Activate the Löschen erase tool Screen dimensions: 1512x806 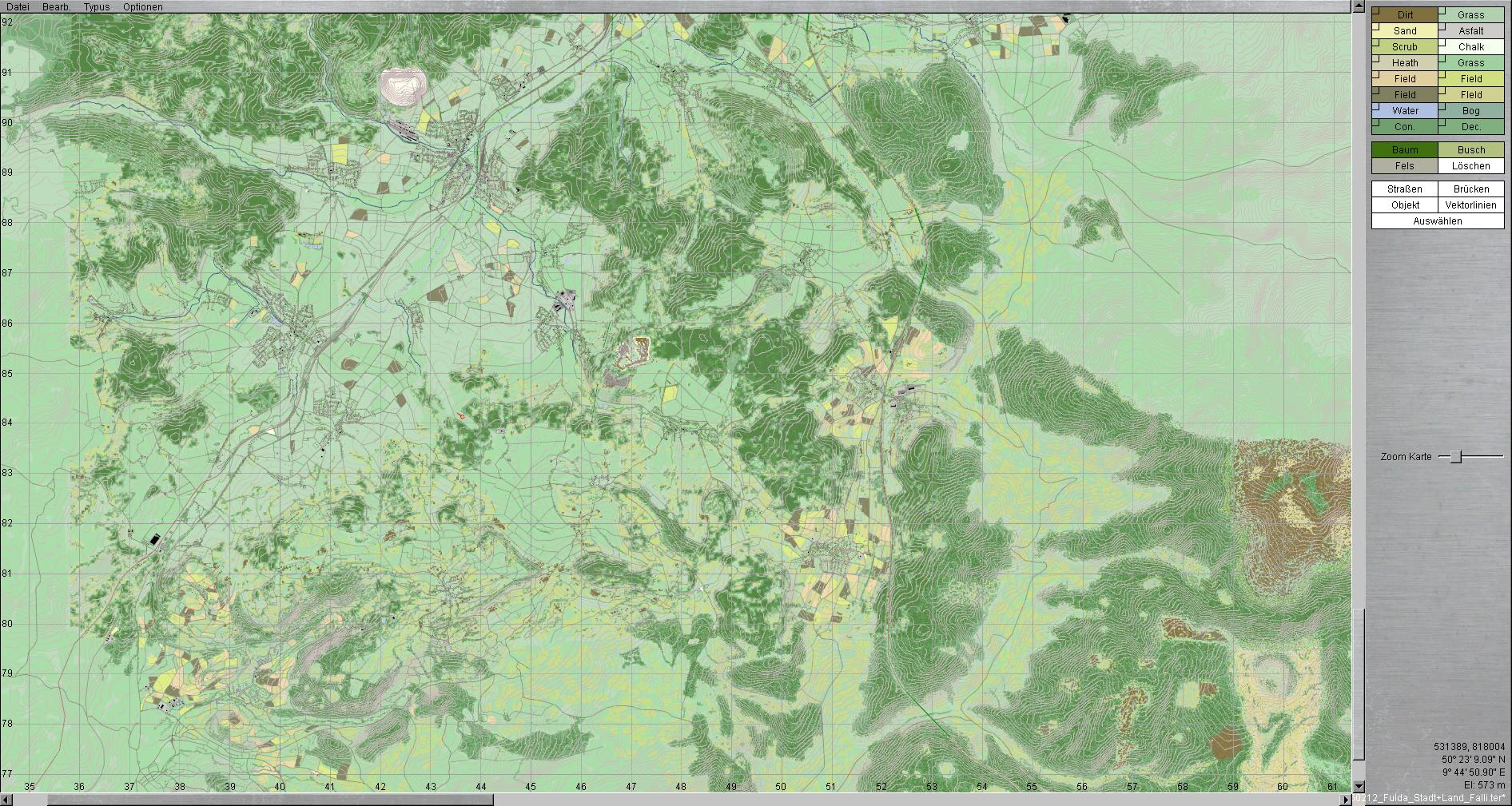pyautogui.click(x=1470, y=166)
